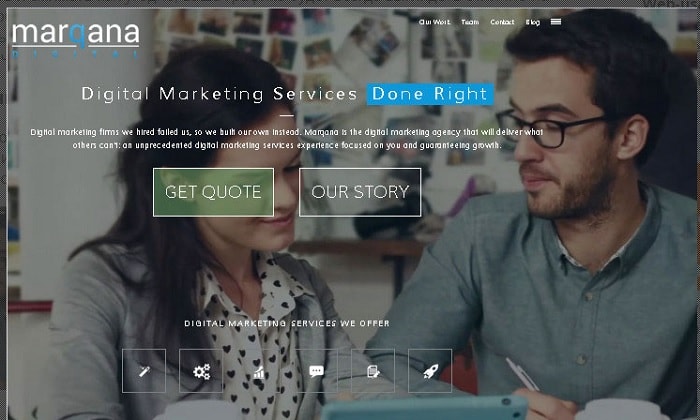Open the hamburger menu icon
Viewport: 700px width, 420px height.
[x=556, y=21]
